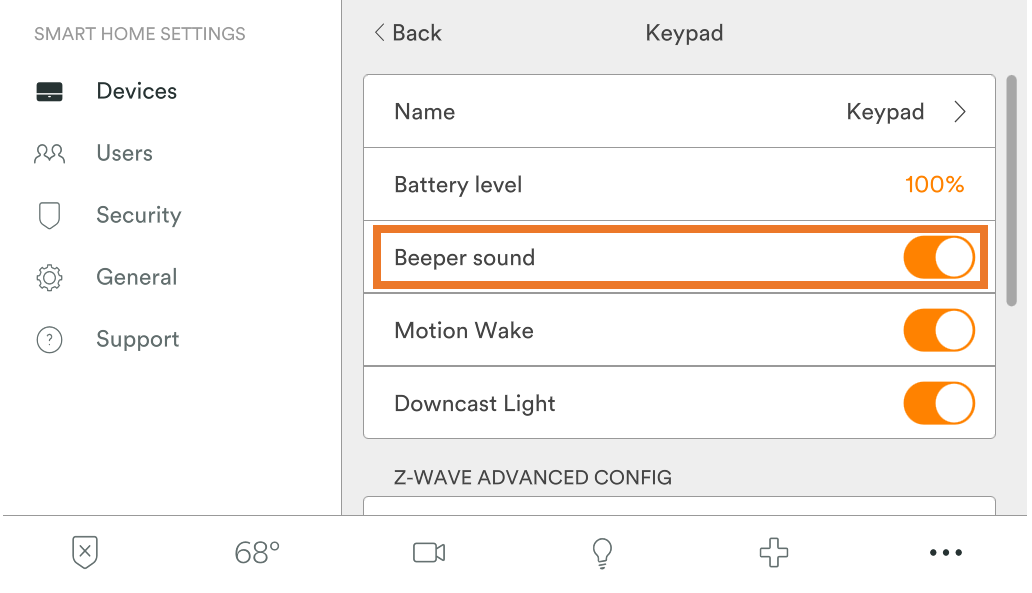Screen dimensions: 1032x593
Task: Tap the plus cross icon in bottom bar
Action: pyautogui.click(x=774, y=552)
